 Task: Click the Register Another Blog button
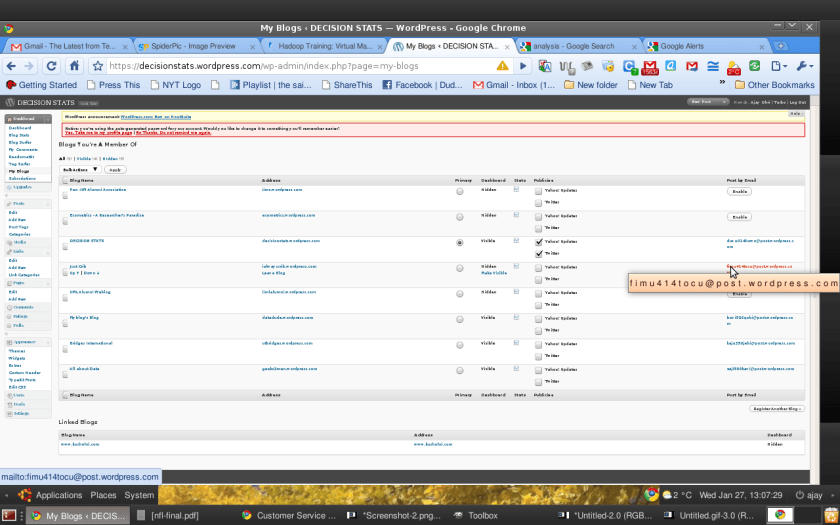777,409
